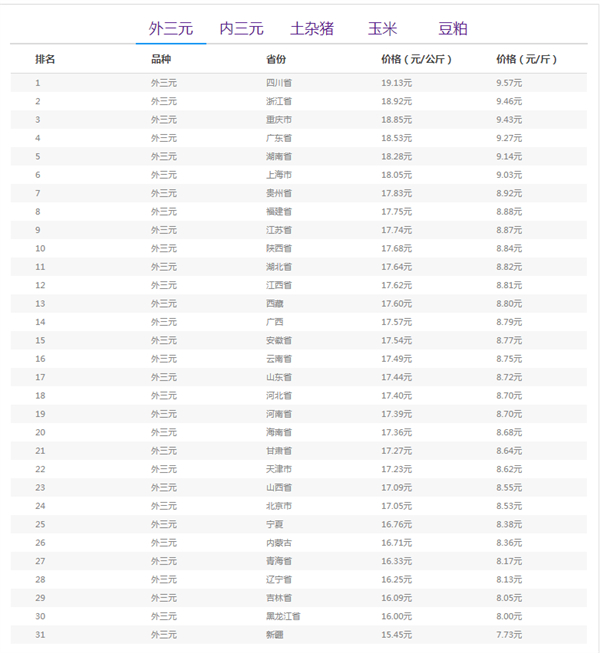Image resolution: width=600 pixels, height=653 pixels.
Task: Switch to the 玉米 tab
Action: coord(382,29)
